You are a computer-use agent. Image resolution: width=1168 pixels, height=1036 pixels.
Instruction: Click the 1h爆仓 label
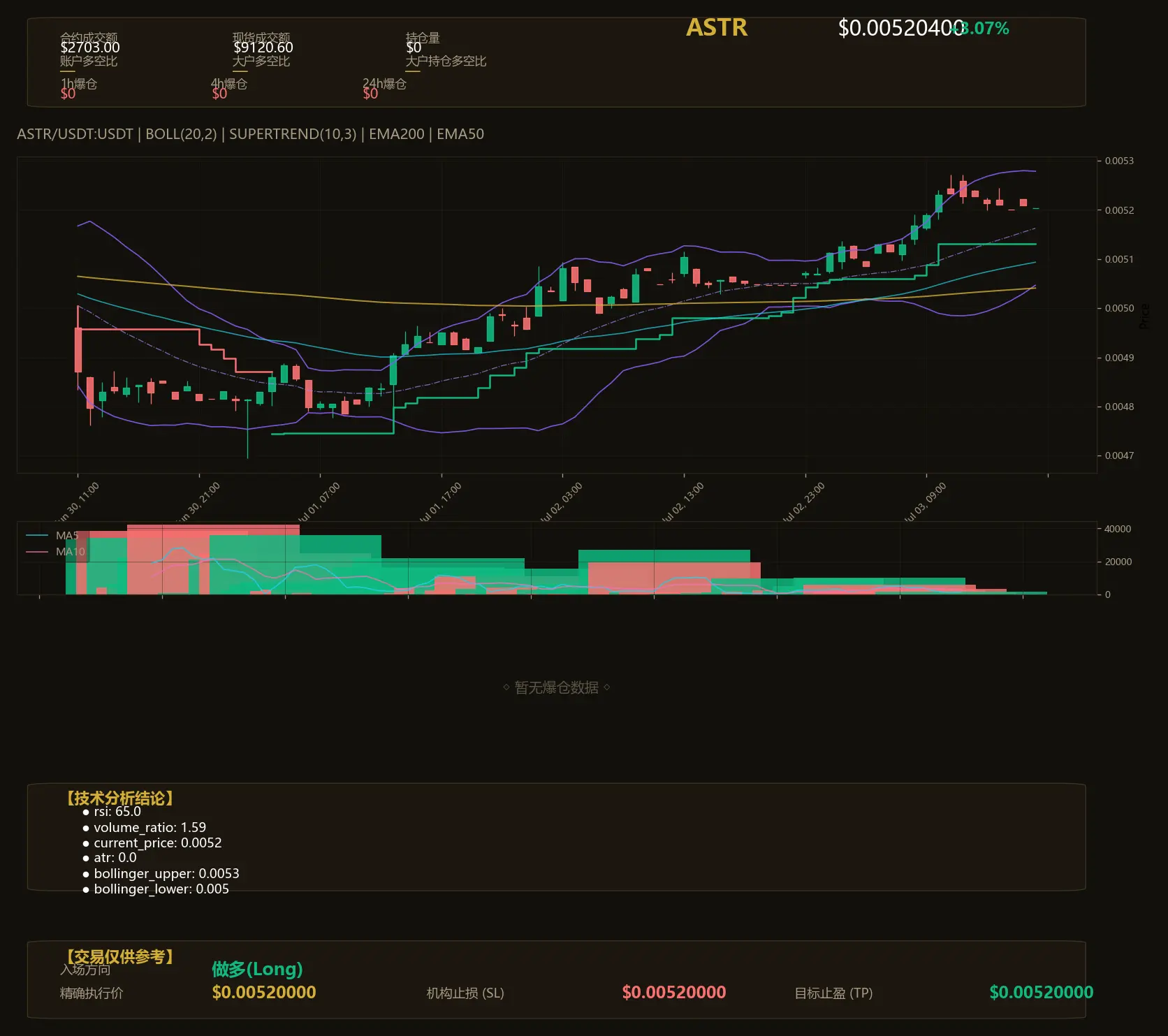click(x=78, y=84)
